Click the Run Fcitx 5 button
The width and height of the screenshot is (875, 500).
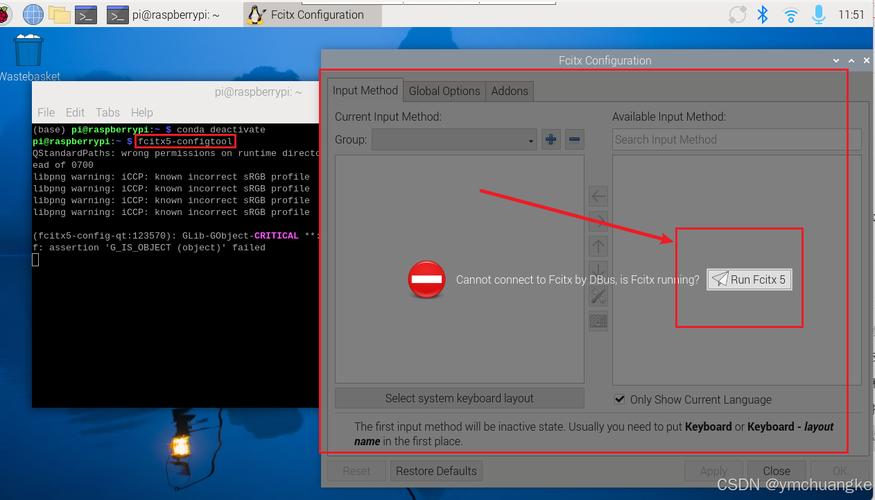tap(749, 279)
